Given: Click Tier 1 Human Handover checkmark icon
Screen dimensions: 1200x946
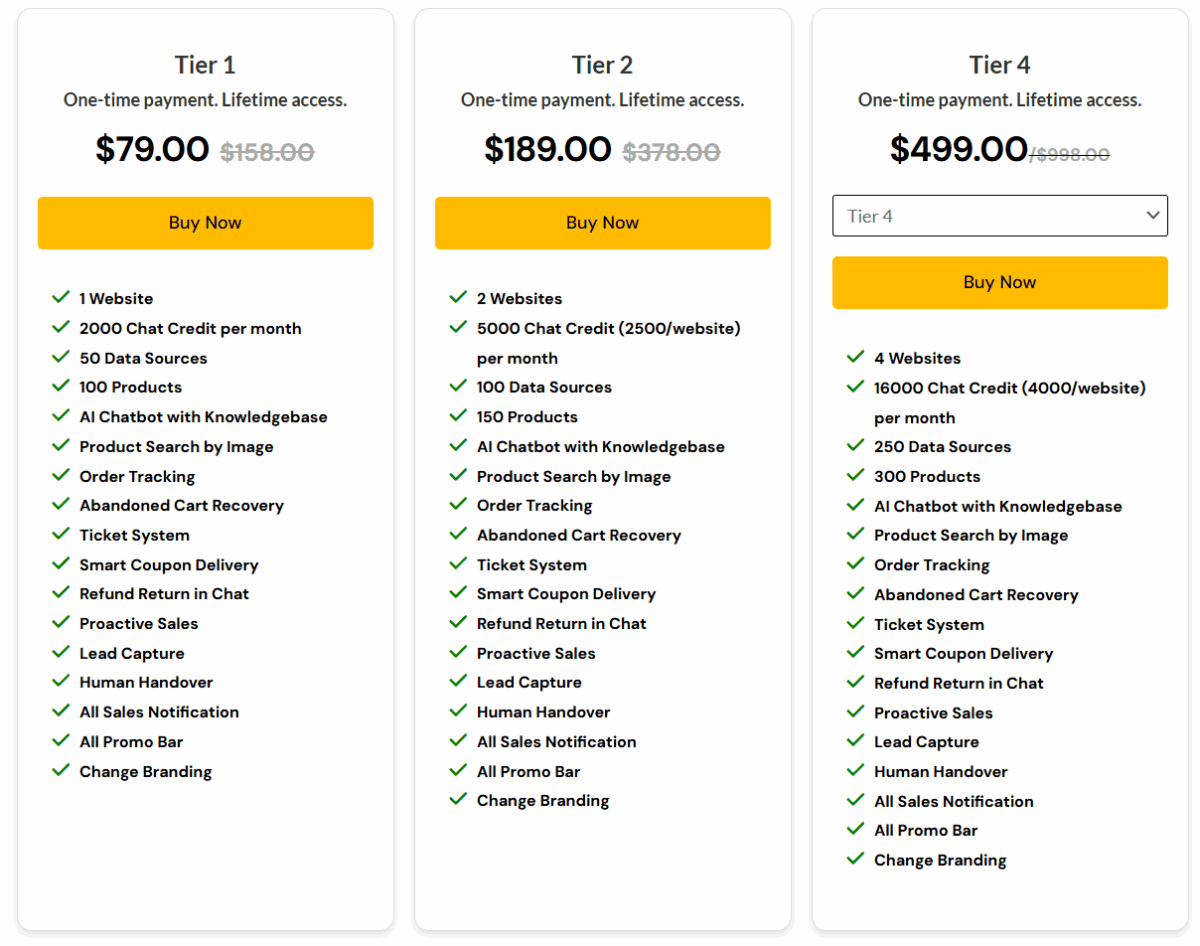Looking at the screenshot, I should (60, 682).
